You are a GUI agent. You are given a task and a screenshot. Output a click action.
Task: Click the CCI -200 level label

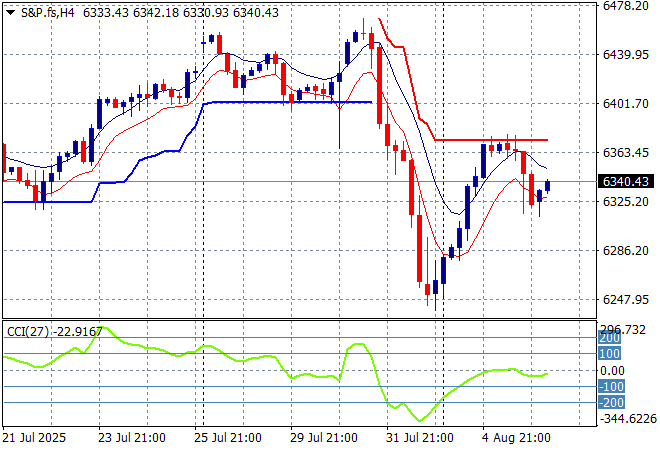point(611,402)
